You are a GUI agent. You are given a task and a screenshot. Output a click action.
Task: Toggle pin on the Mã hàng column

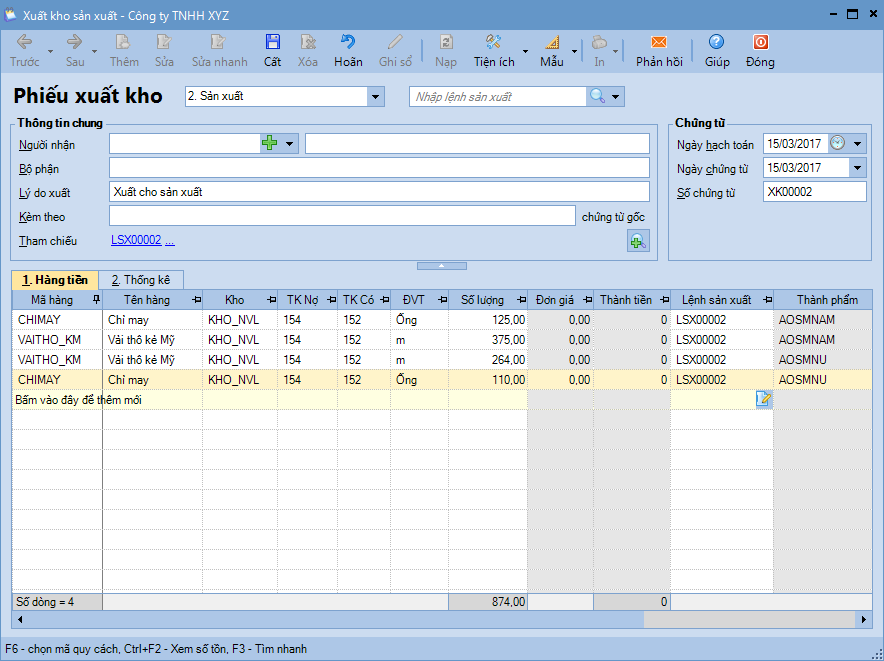tap(96, 300)
